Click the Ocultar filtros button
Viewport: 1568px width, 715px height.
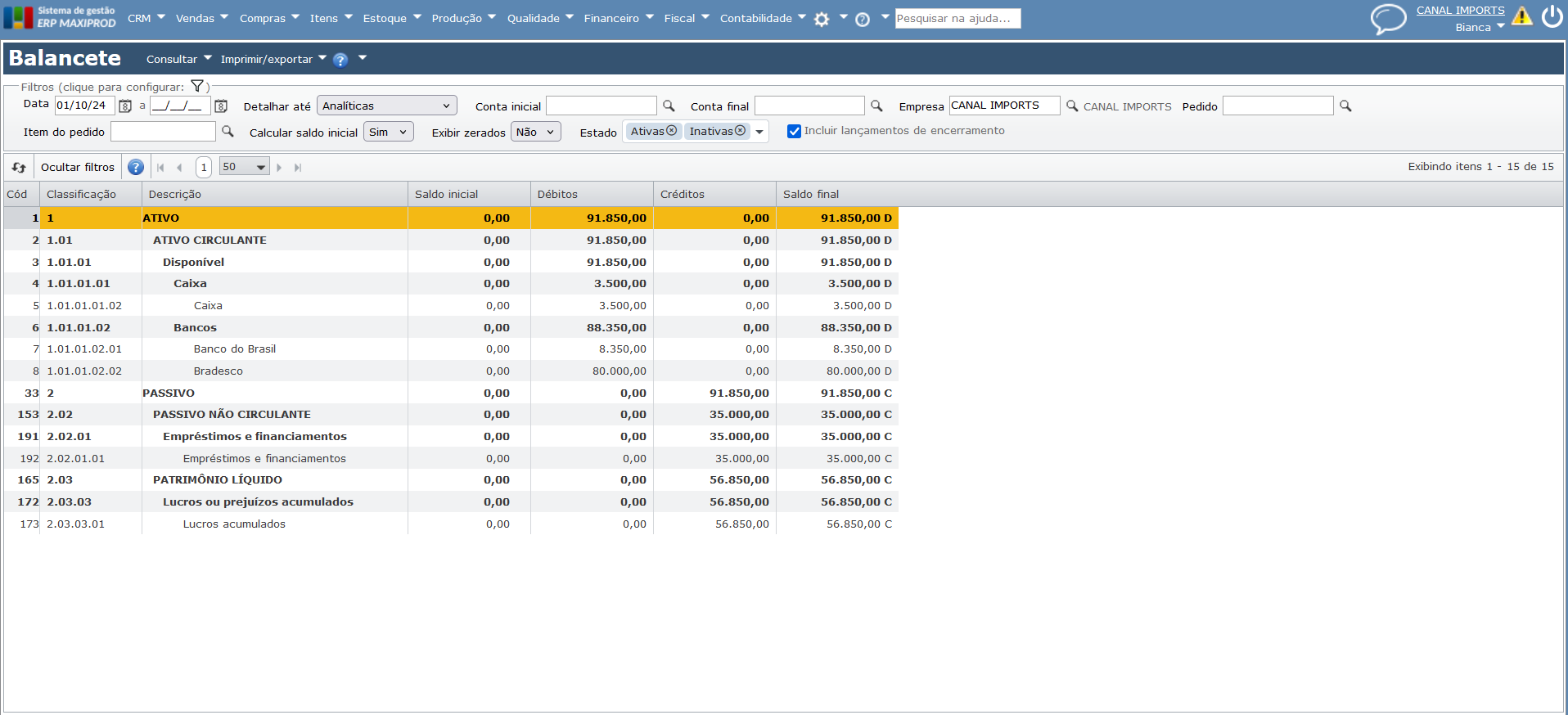click(78, 167)
